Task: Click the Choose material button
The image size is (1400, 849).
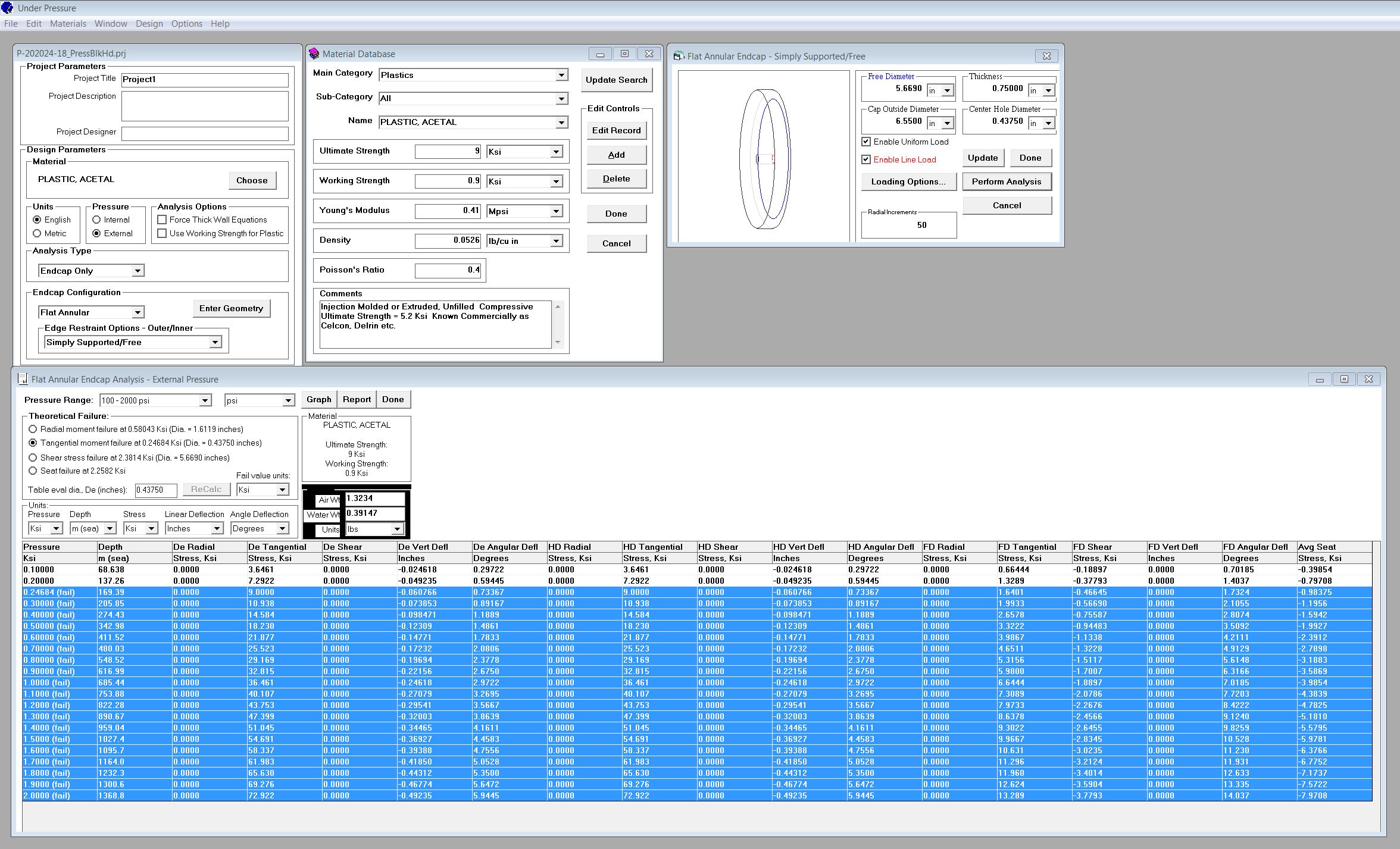Action: point(252,180)
